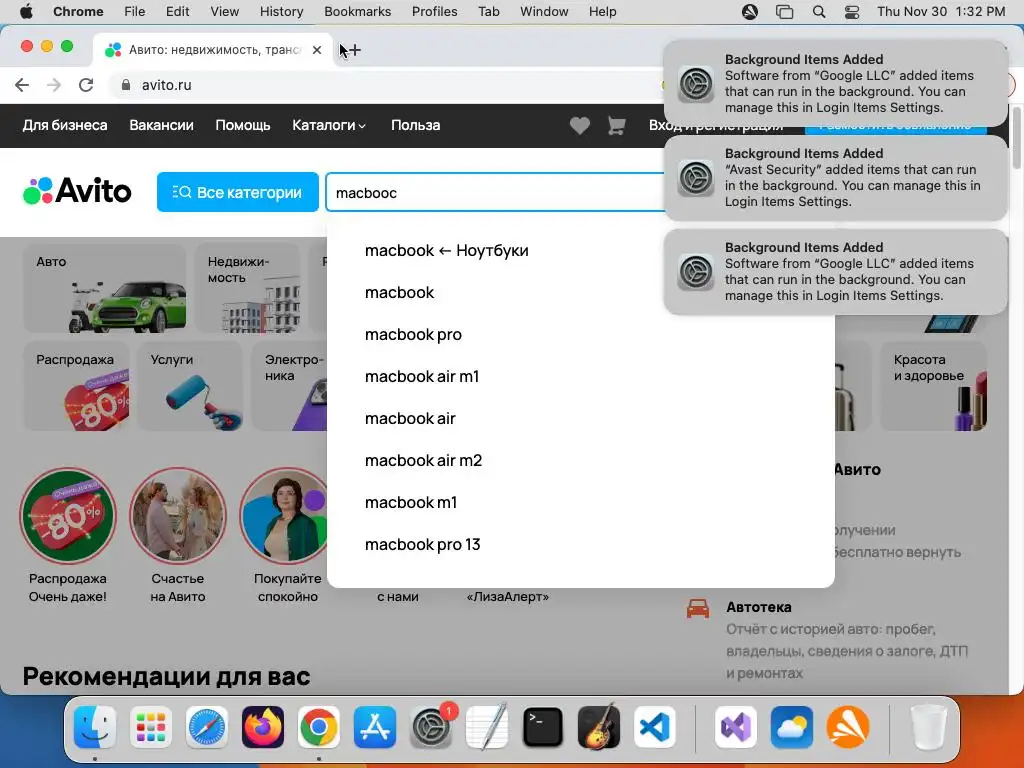Screen dimensions: 1024x768
Task: Click Spotlight search in menu bar
Action: click(819, 12)
